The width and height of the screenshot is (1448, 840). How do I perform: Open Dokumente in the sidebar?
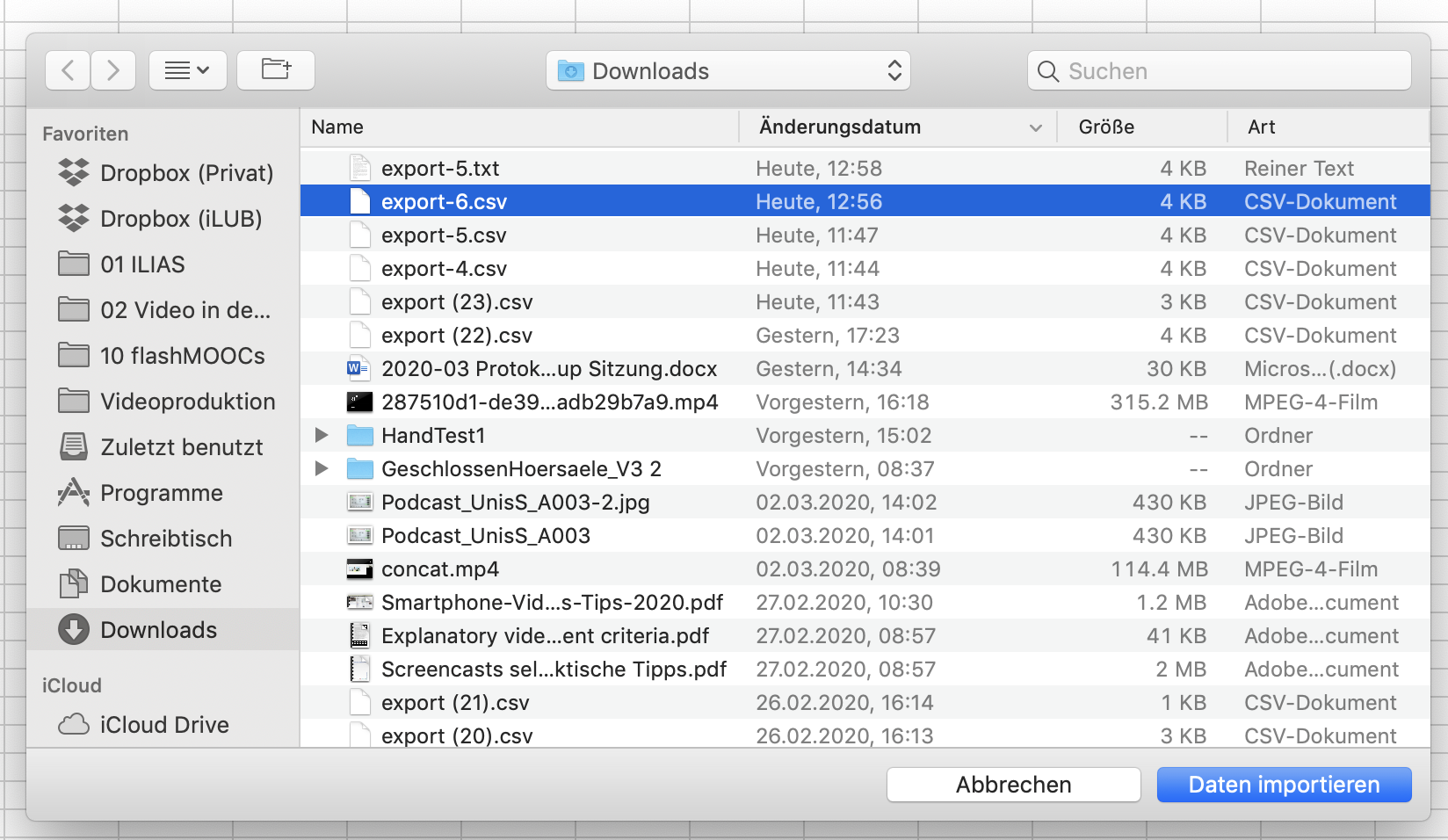[x=163, y=584]
